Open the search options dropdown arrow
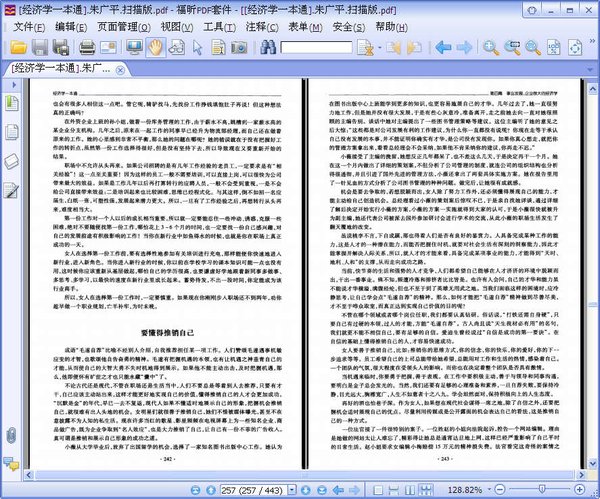Image resolution: width=600 pixels, height=499 pixels. click(x=380, y=48)
